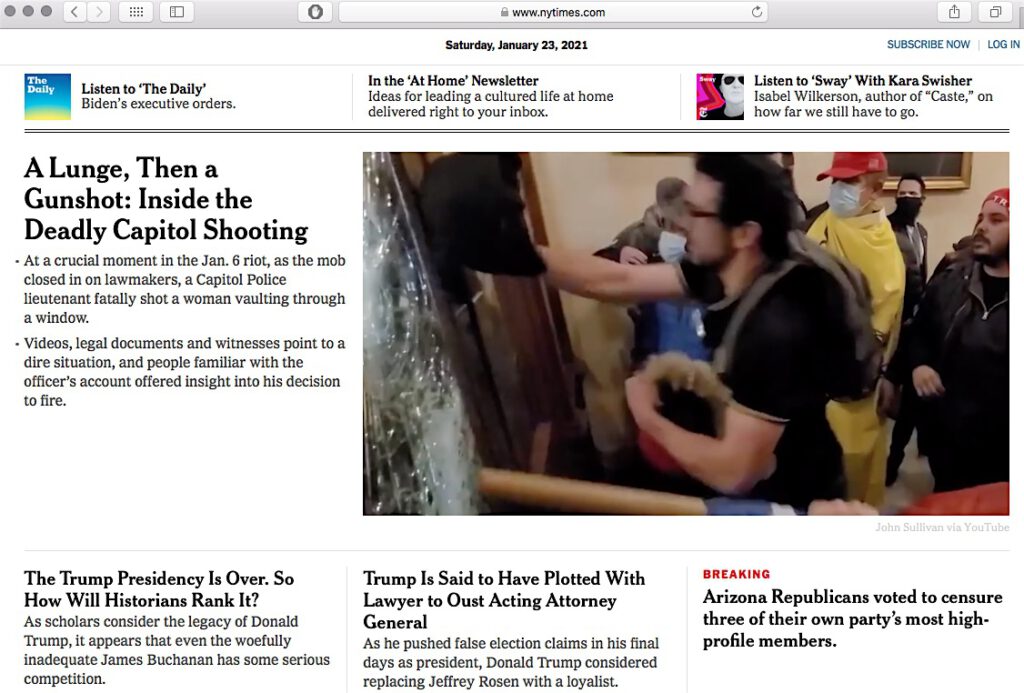Open 'Listen to Sway With Kara Swisher'
This screenshot has height=693, width=1024.
tap(863, 80)
